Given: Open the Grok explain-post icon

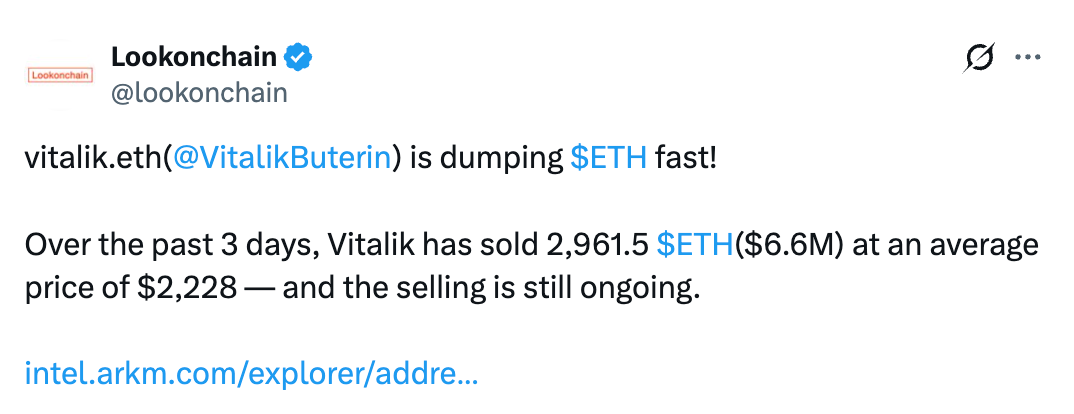Looking at the screenshot, I should (975, 60).
